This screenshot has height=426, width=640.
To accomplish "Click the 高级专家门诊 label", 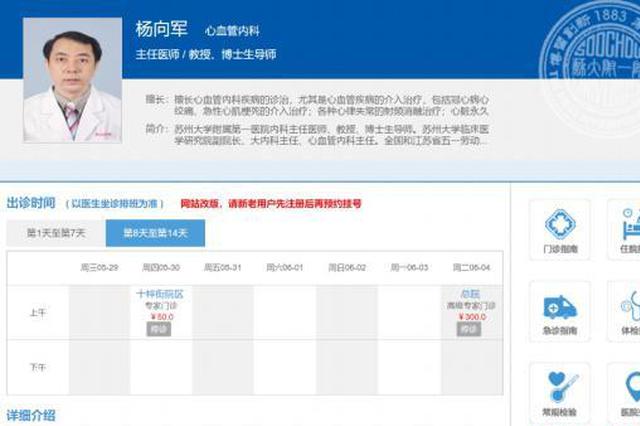I will pyautogui.click(x=471, y=306).
